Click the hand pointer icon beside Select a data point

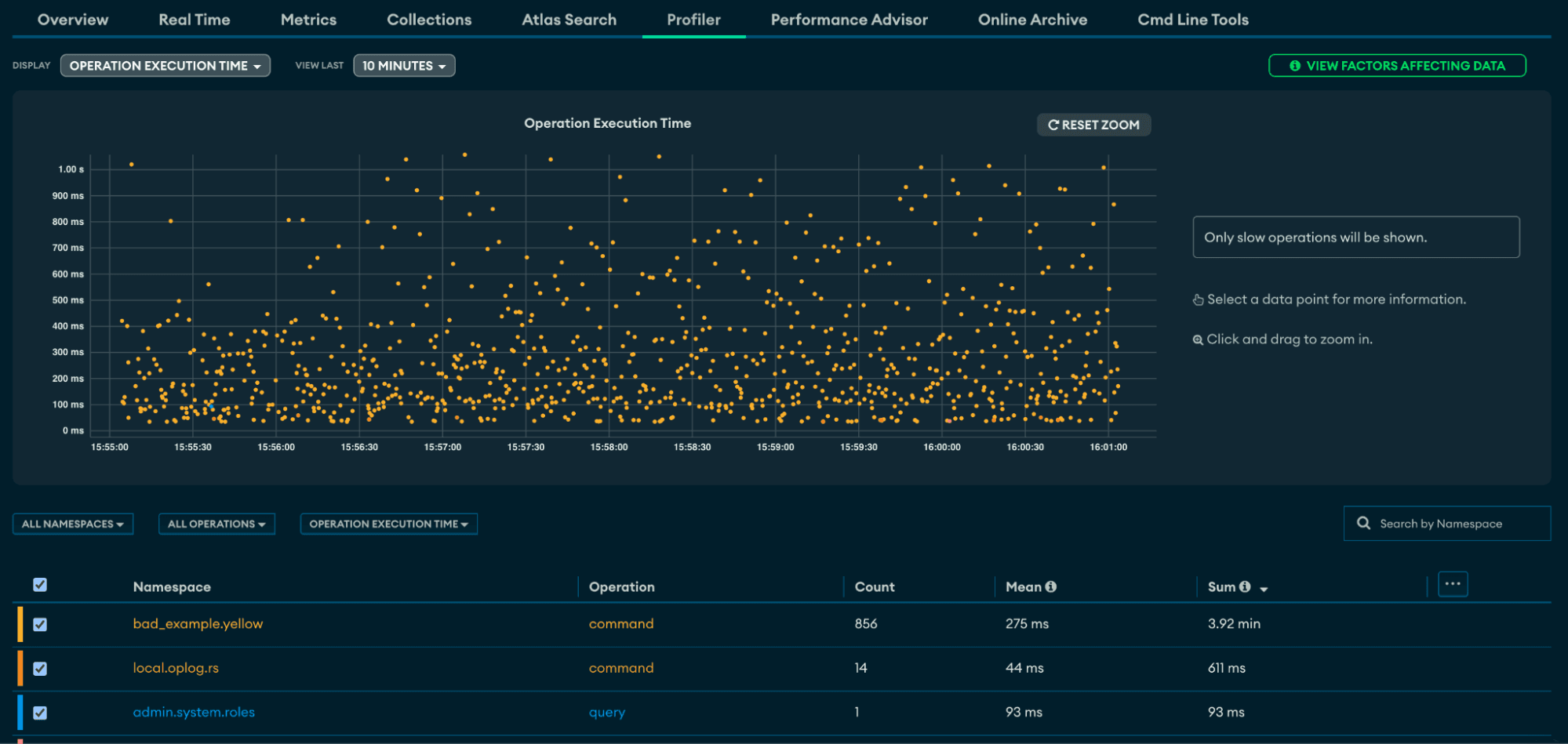coord(1198,299)
